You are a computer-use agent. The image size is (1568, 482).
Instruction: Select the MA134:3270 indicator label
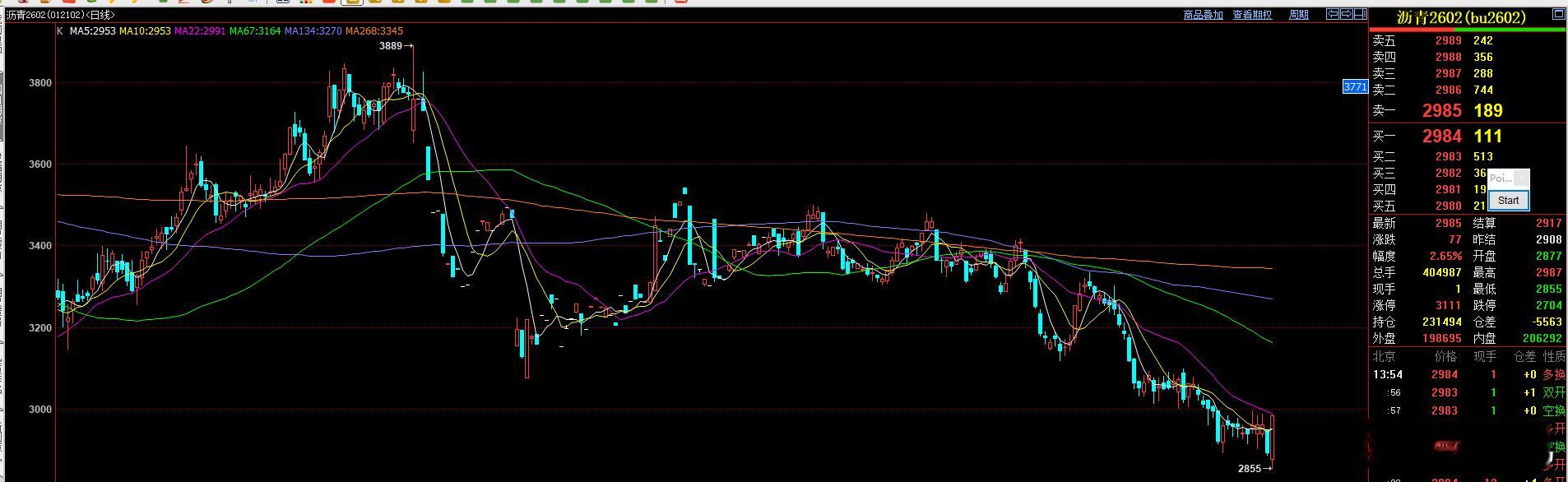click(x=313, y=31)
